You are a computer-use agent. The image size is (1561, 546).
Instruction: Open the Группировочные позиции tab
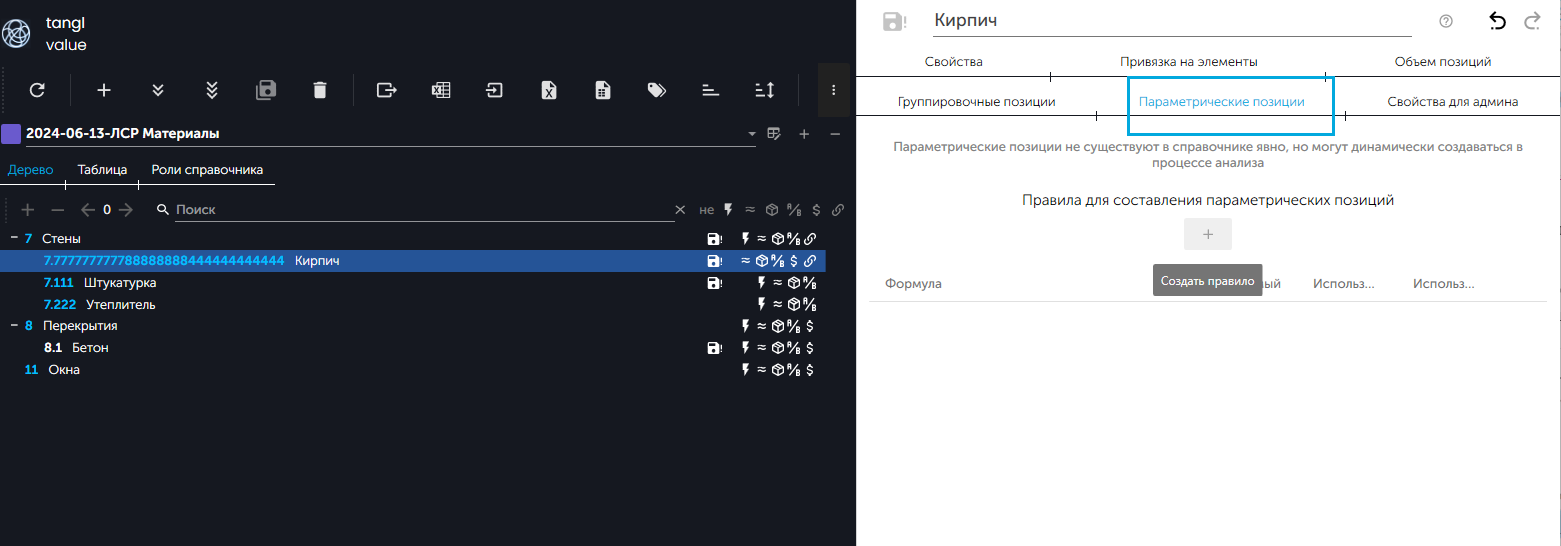point(976,102)
